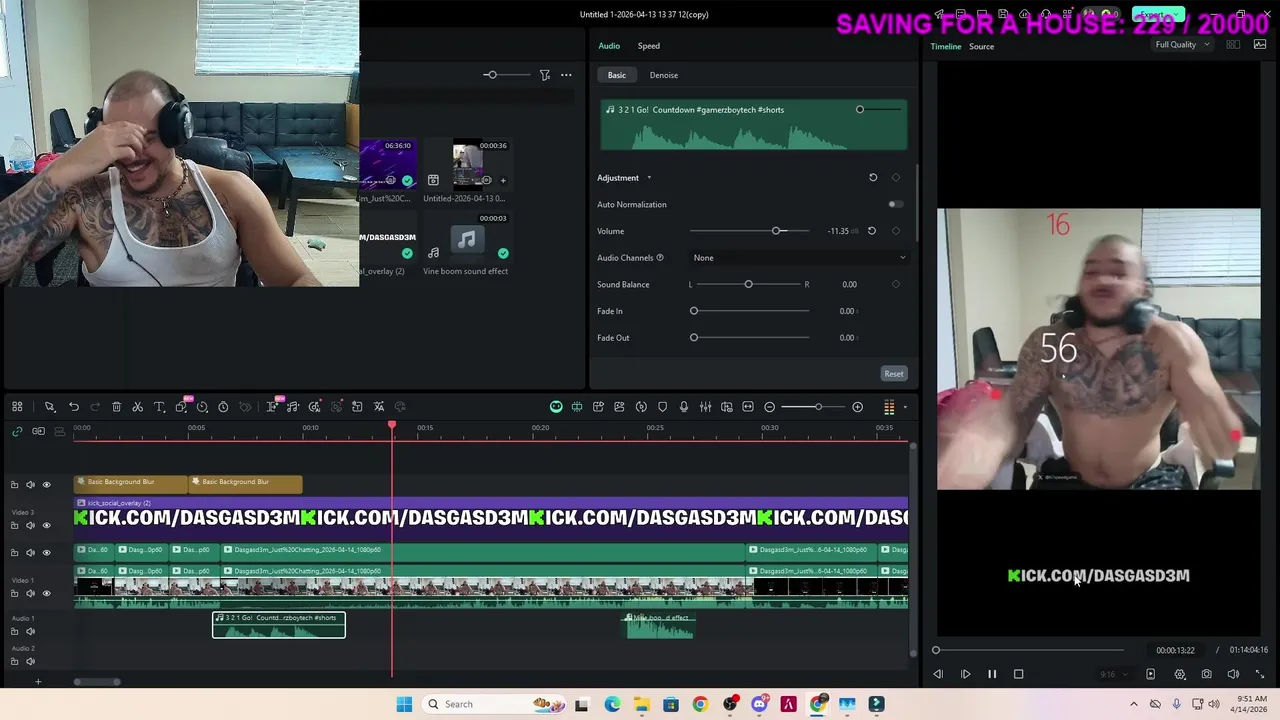
Task: Adjust the Volume slider handle
Action: (777, 231)
